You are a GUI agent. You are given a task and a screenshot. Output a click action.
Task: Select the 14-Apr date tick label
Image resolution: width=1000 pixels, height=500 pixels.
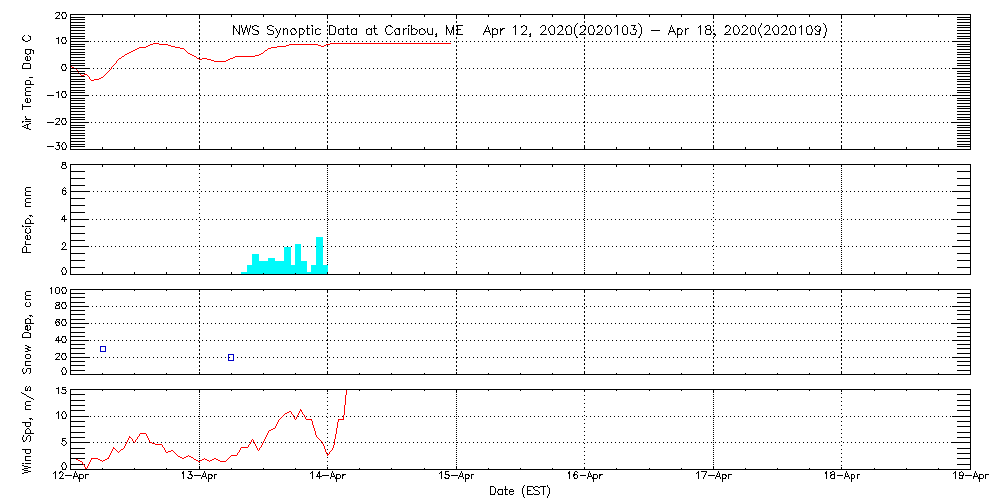(328, 477)
